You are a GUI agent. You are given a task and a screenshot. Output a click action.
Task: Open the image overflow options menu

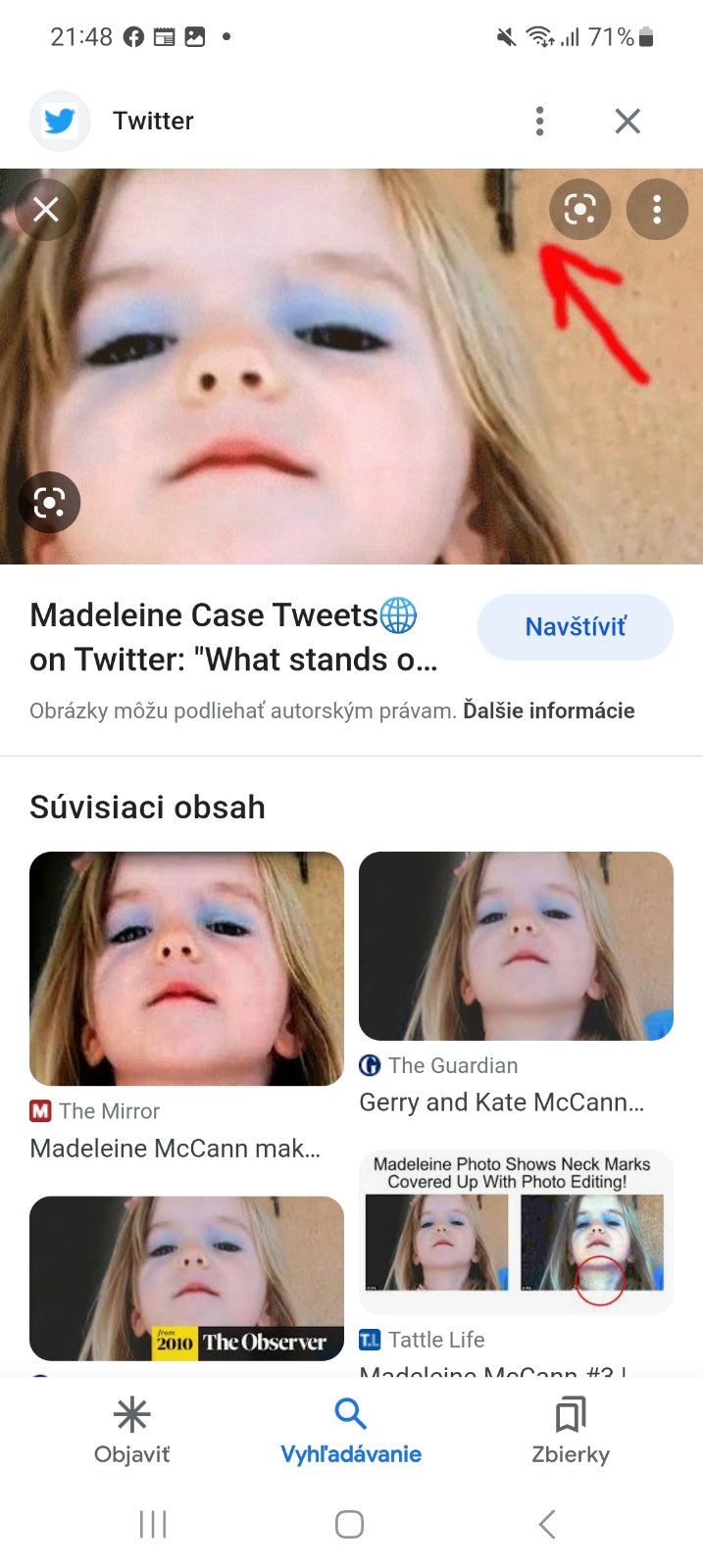[x=657, y=209]
